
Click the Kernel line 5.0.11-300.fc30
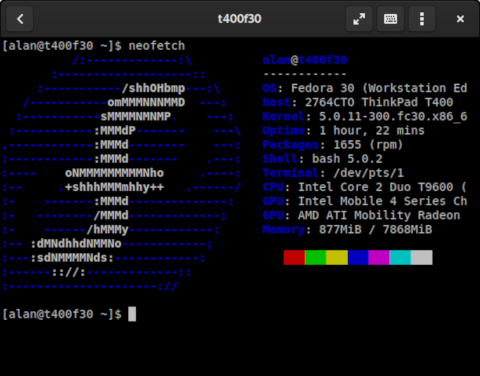click(x=365, y=116)
